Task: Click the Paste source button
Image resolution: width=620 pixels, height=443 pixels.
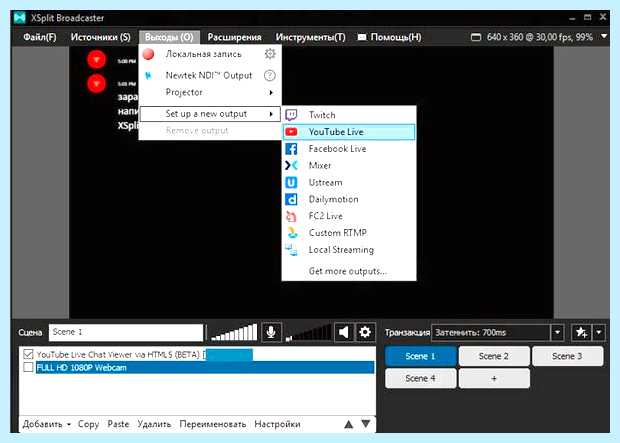Action: coord(118,424)
